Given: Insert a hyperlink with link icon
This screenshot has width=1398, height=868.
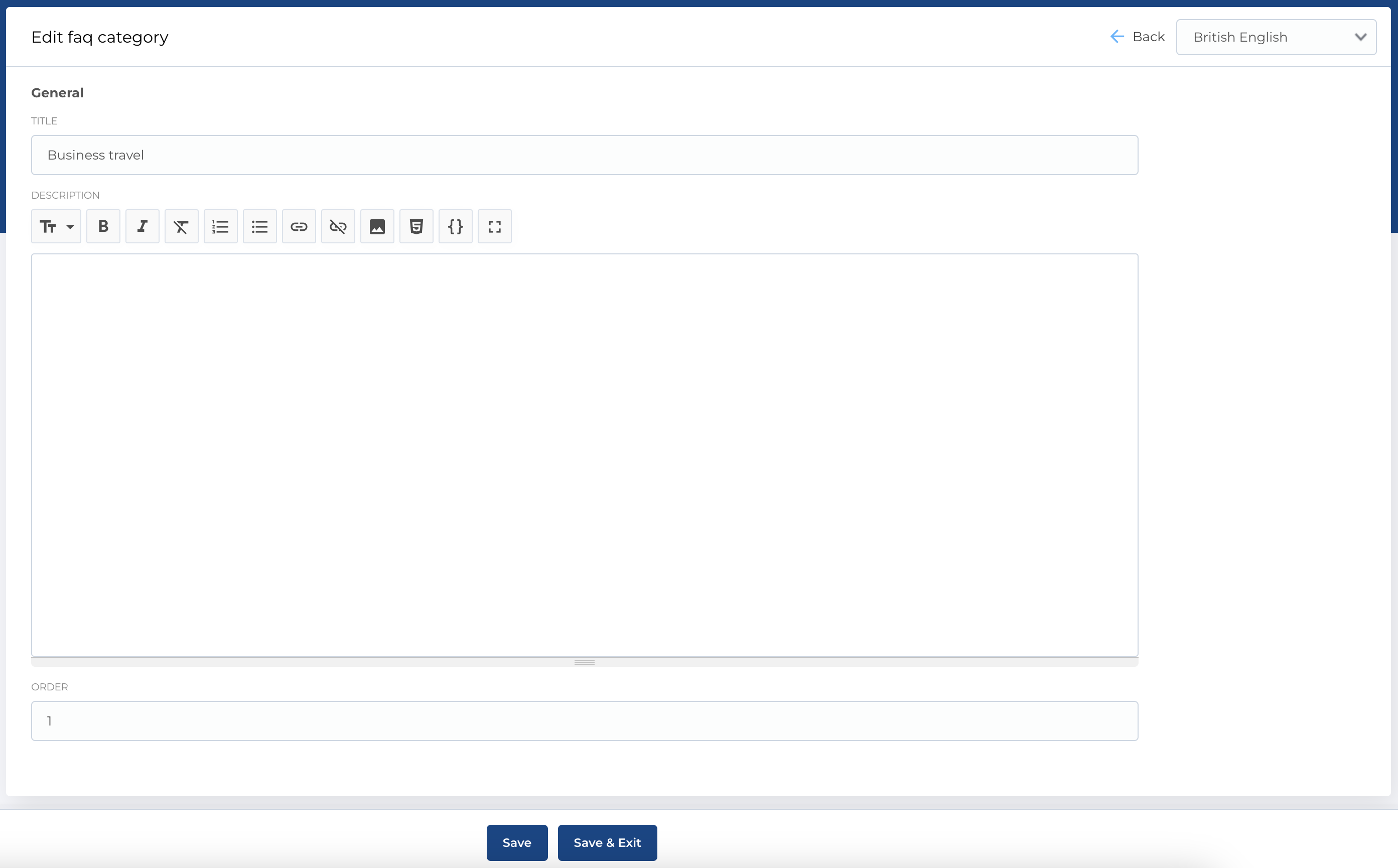Looking at the screenshot, I should pyautogui.click(x=299, y=226).
